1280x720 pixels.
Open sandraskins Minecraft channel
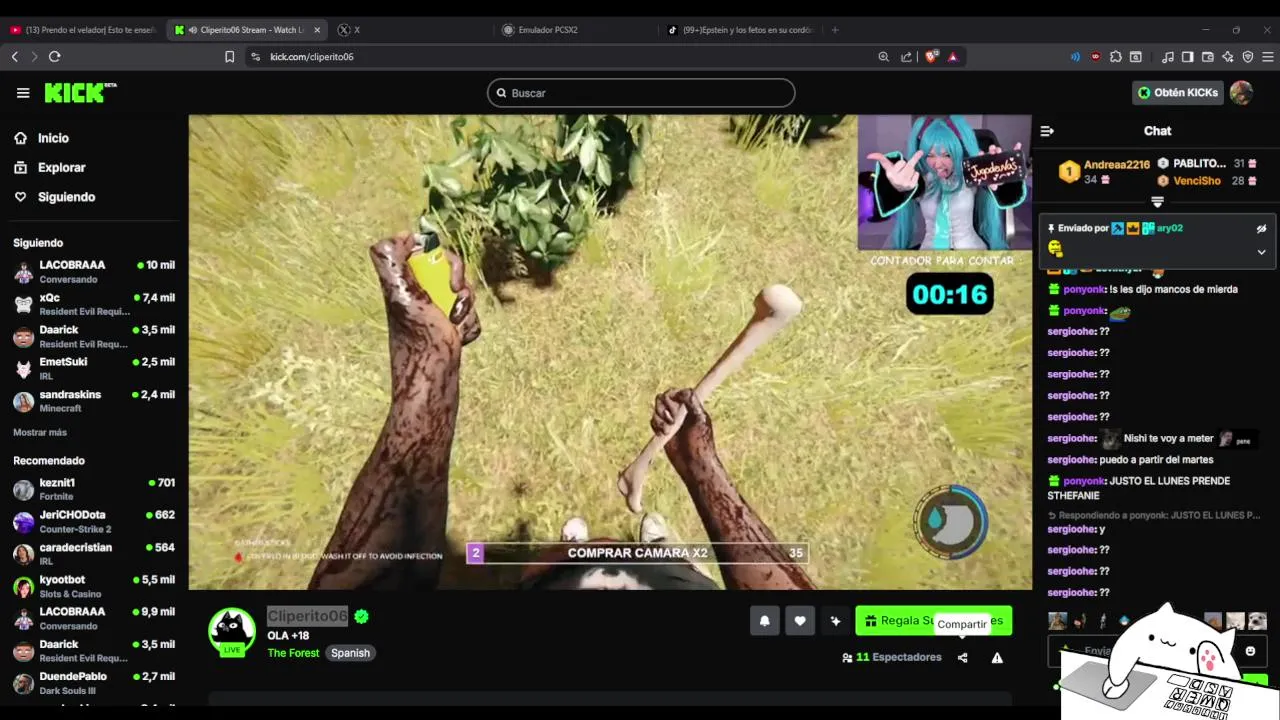coord(94,401)
